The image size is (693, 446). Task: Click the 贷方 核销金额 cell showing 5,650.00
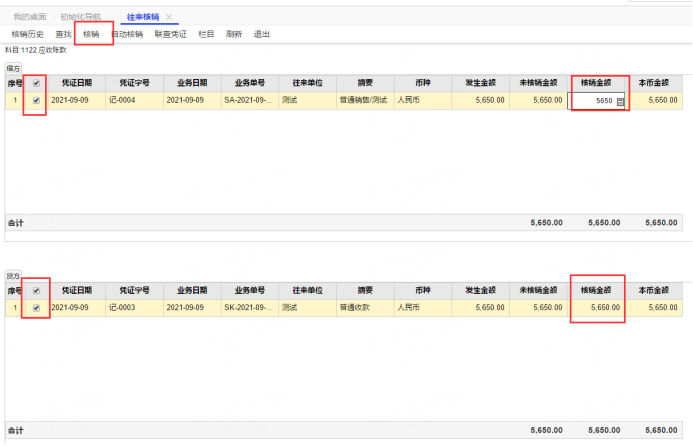pyautogui.click(x=598, y=308)
